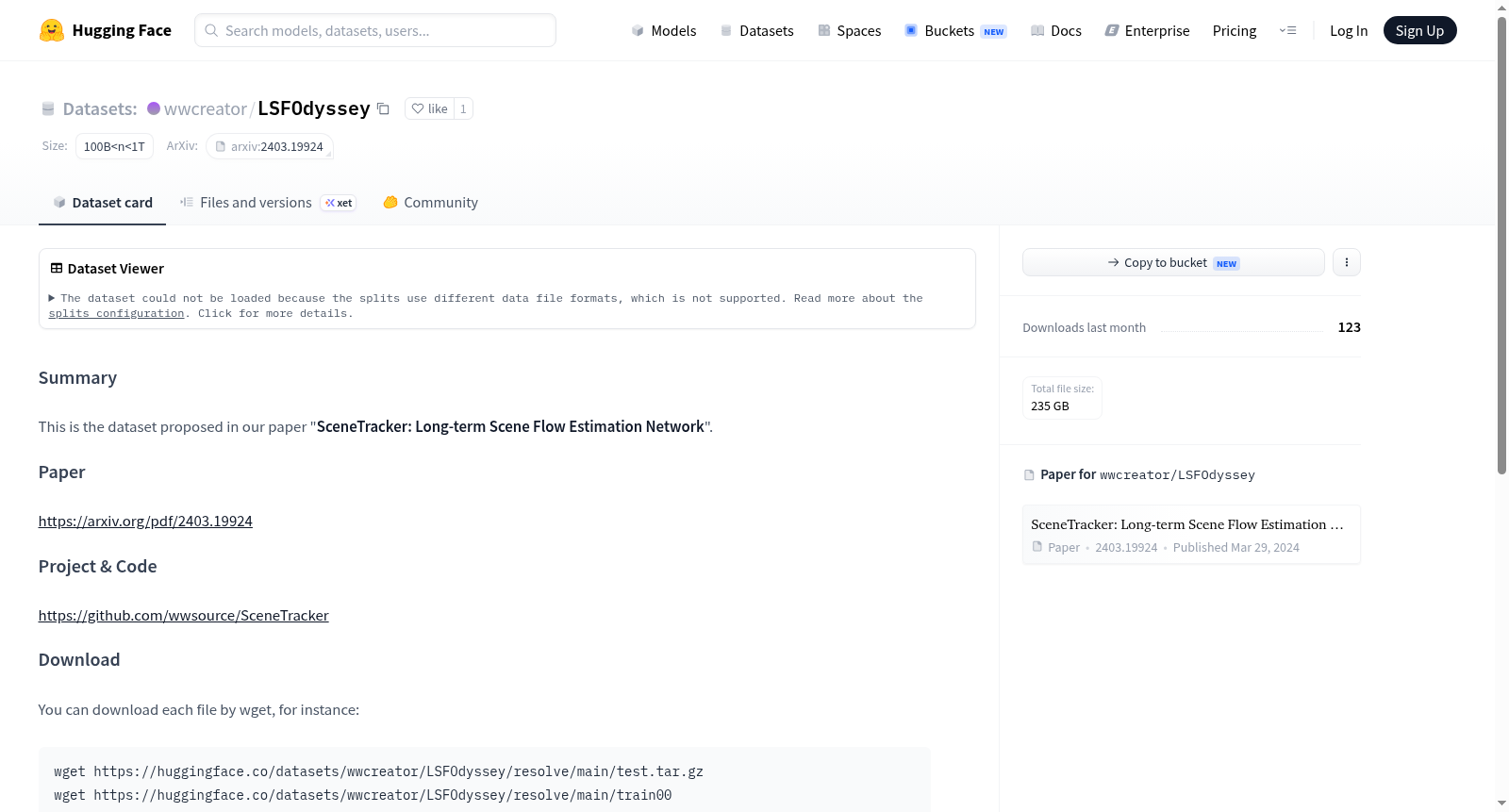Image resolution: width=1509 pixels, height=812 pixels.
Task: Click the arxiv:2403.19924 tag
Action: click(270, 146)
